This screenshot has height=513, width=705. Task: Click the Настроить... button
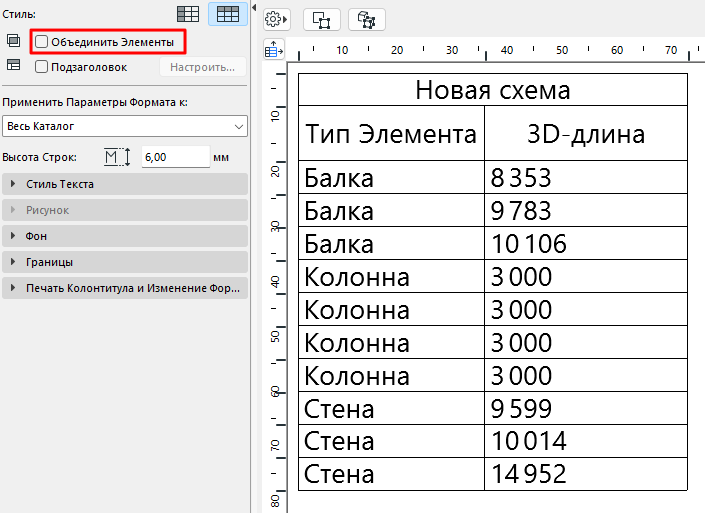click(x=202, y=67)
